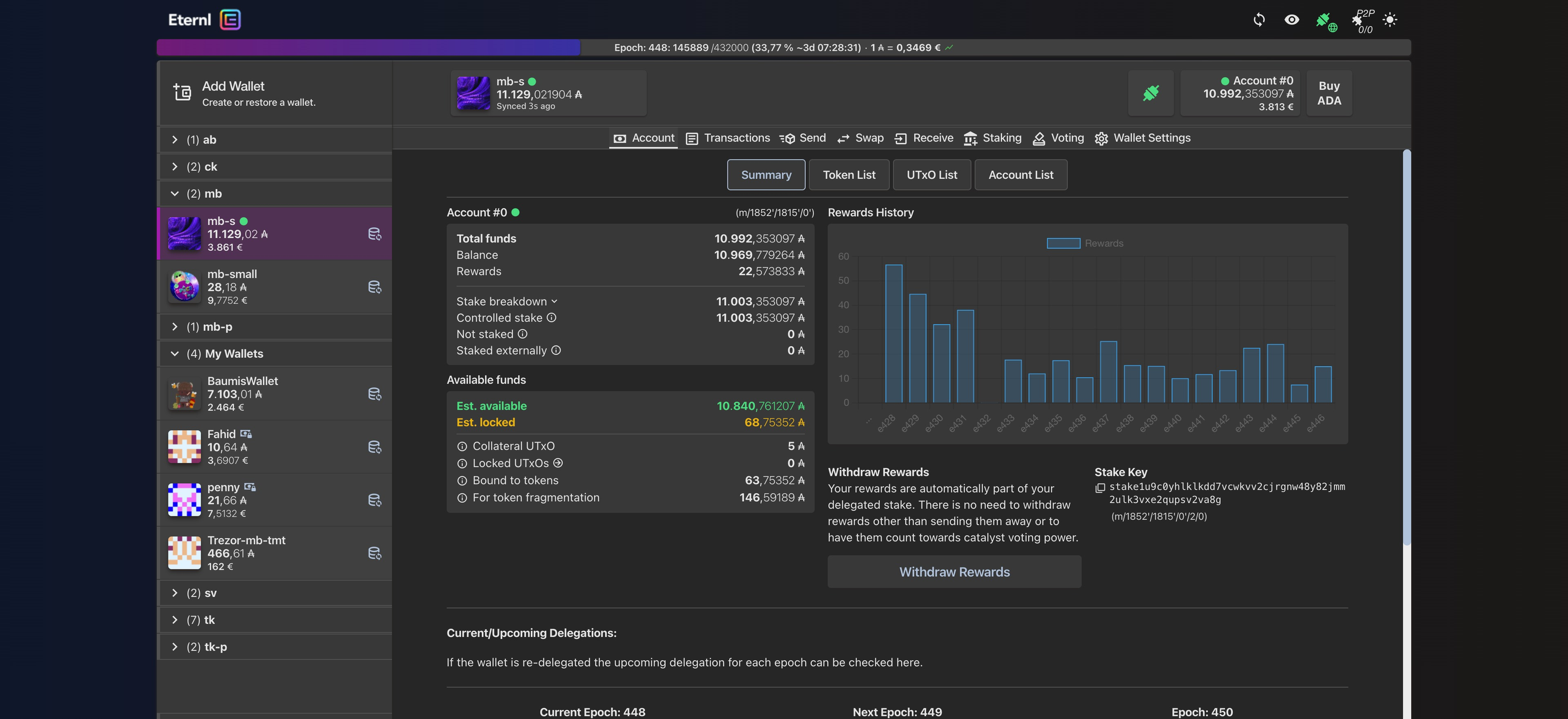Click the hardware wallet icon beside Fahid
1568x719 pixels.
pyautogui.click(x=246, y=433)
